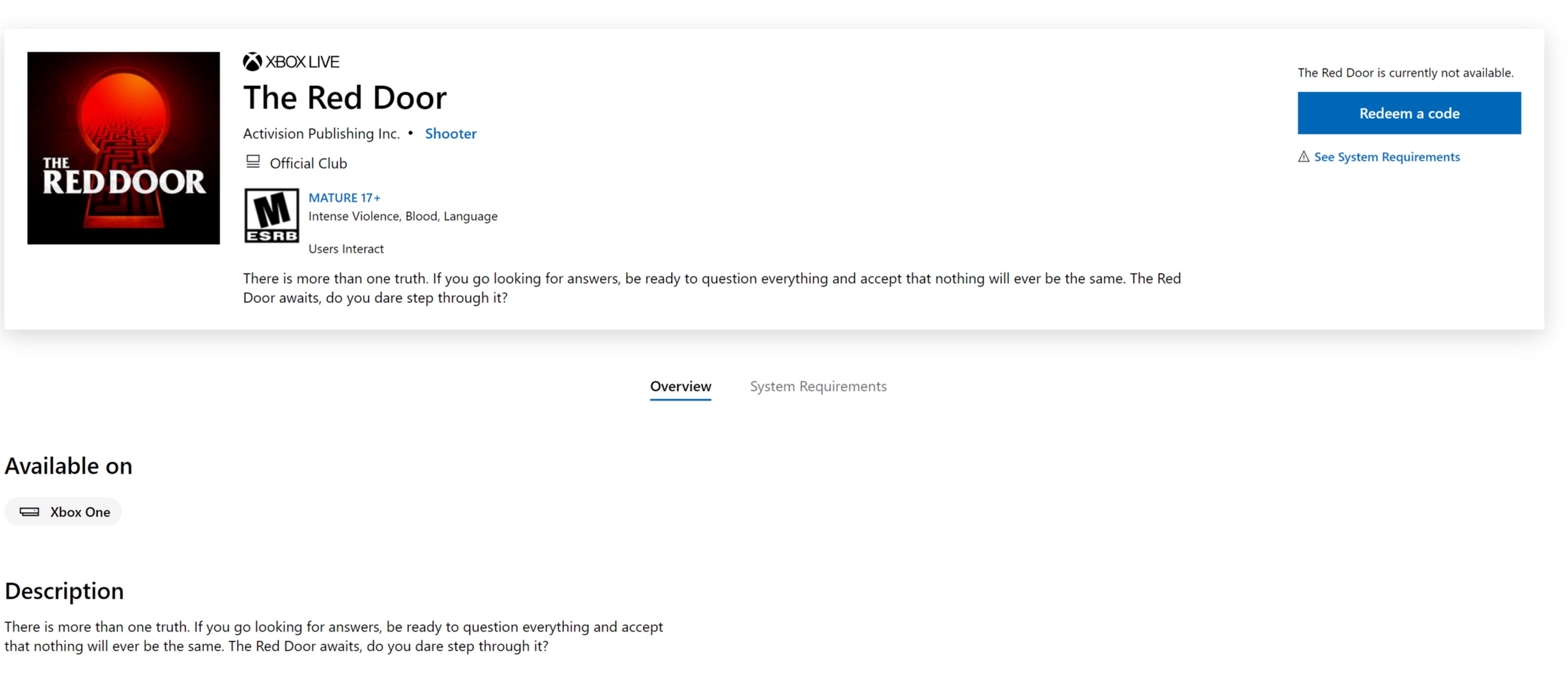Click the Official Club monitor icon
This screenshot has width=1568, height=677.
[253, 162]
